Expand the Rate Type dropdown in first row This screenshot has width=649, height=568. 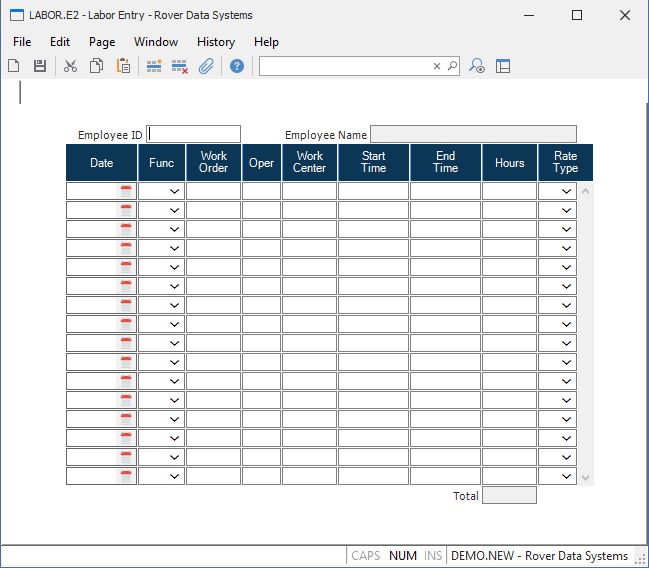pyautogui.click(x=567, y=191)
